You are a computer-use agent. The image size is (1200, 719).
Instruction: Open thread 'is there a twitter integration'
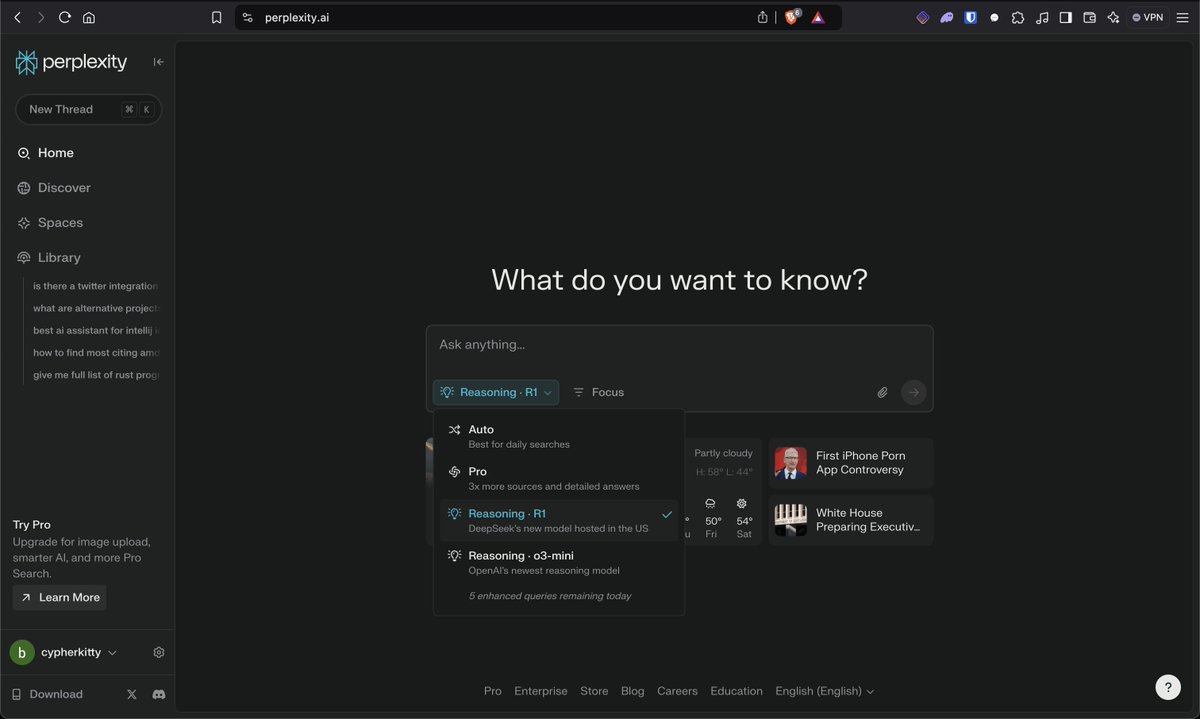pyautogui.click(x=95, y=286)
